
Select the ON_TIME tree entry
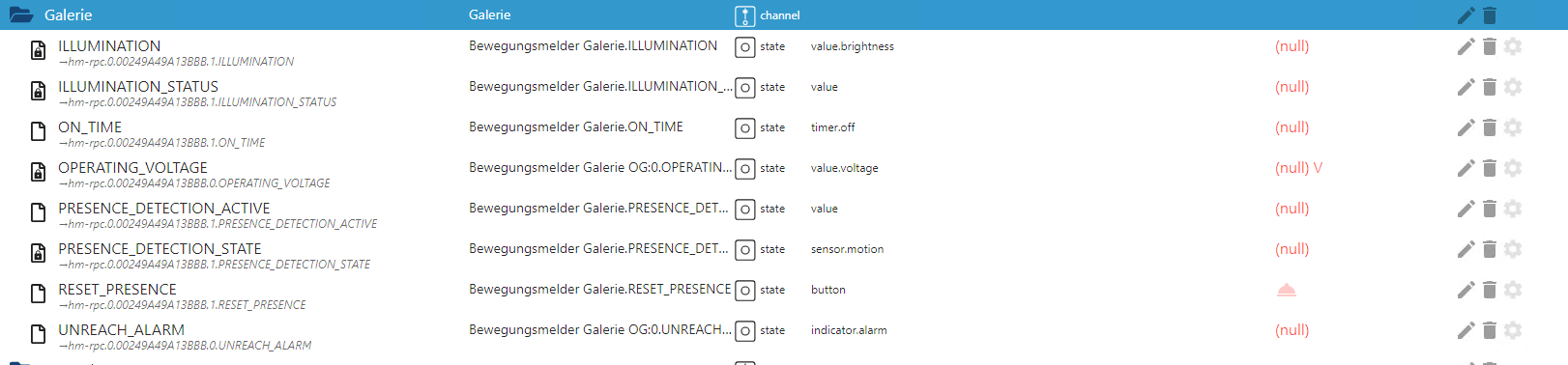click(x=90, y=127)
